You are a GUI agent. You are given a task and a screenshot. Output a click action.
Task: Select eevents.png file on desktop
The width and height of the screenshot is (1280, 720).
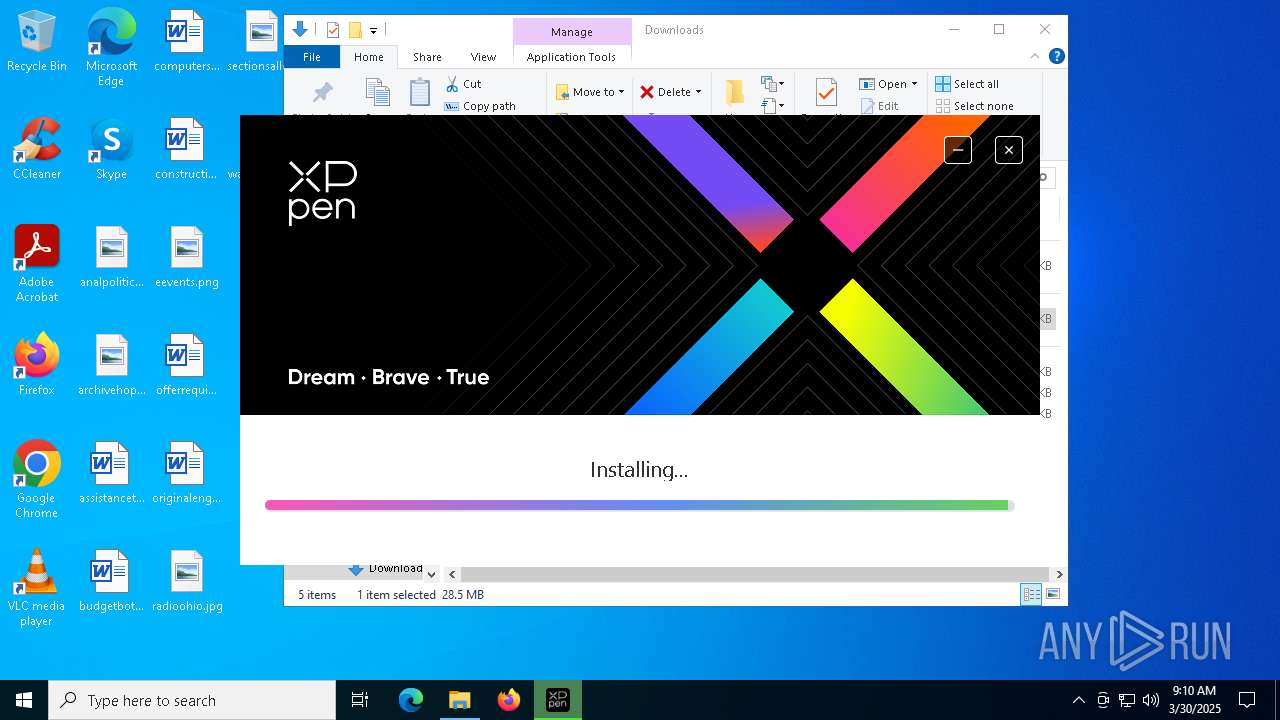click(x=187, y=257)
